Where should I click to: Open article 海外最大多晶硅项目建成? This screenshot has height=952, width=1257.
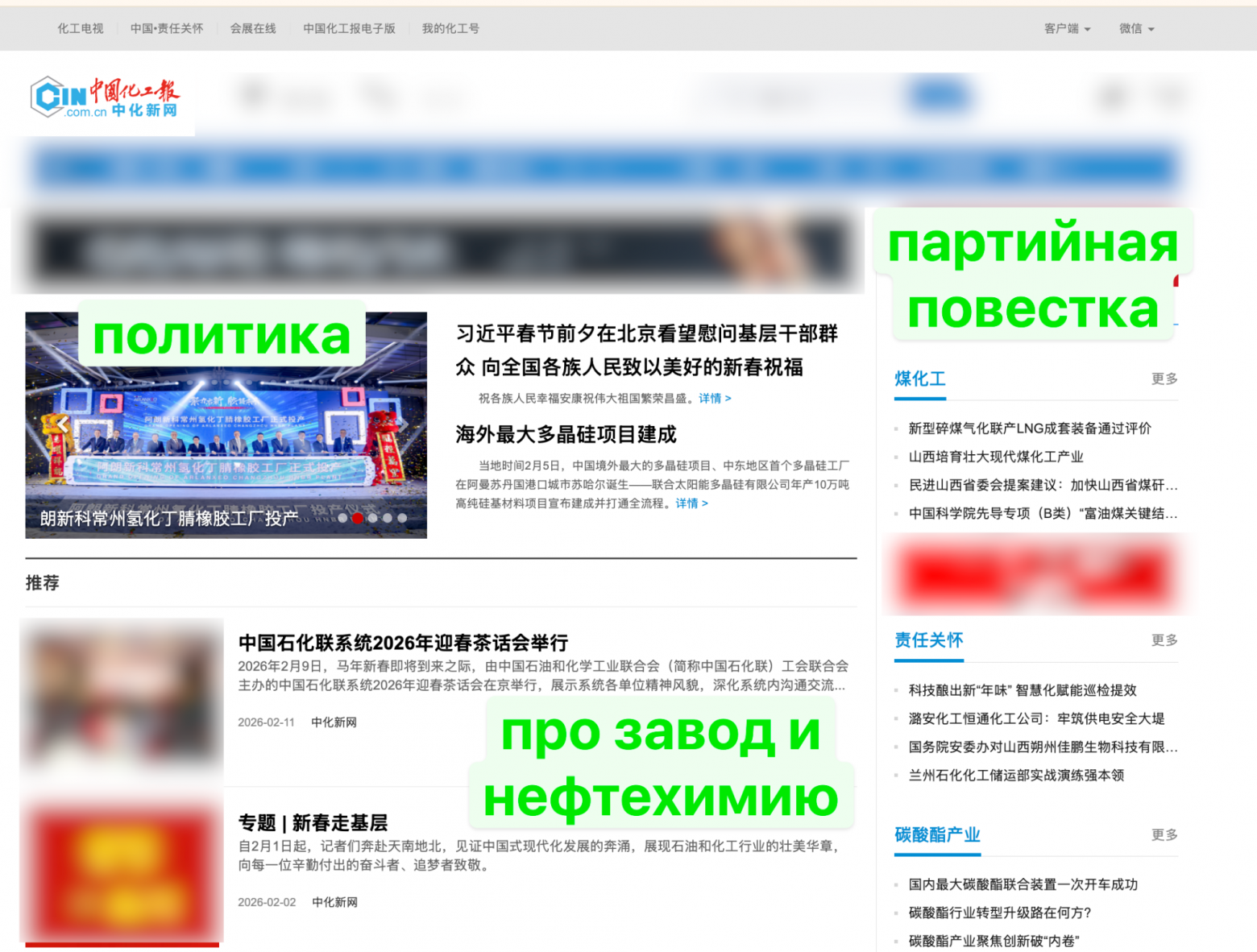pos(565,435)
